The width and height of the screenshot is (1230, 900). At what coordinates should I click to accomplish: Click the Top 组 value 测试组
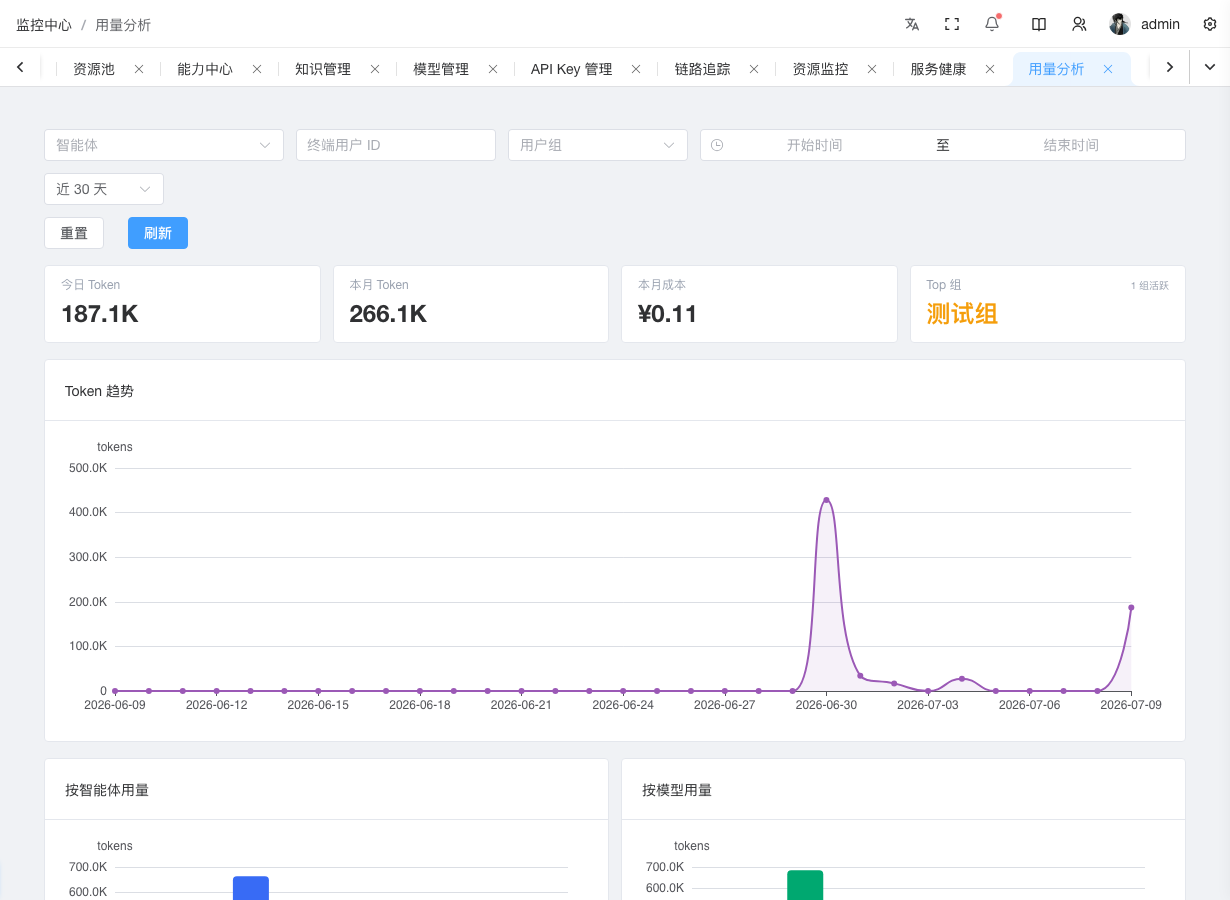point(962,314)
